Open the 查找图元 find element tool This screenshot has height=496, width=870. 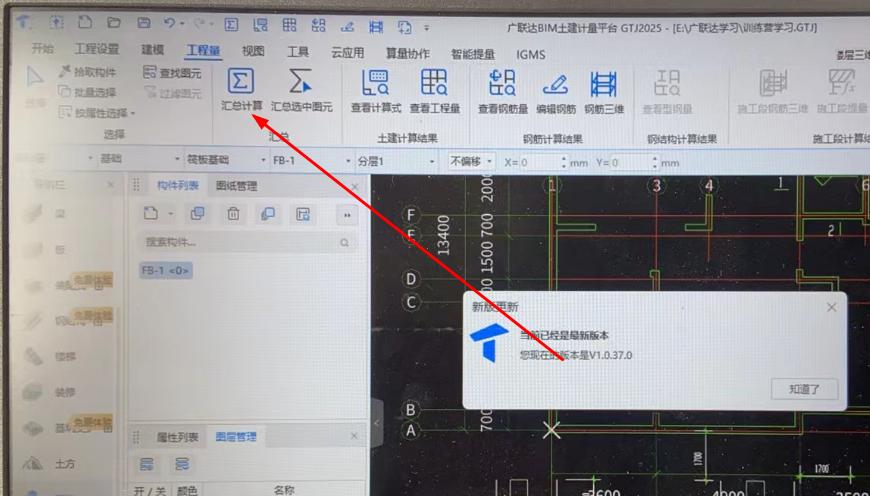coord(172,73)
